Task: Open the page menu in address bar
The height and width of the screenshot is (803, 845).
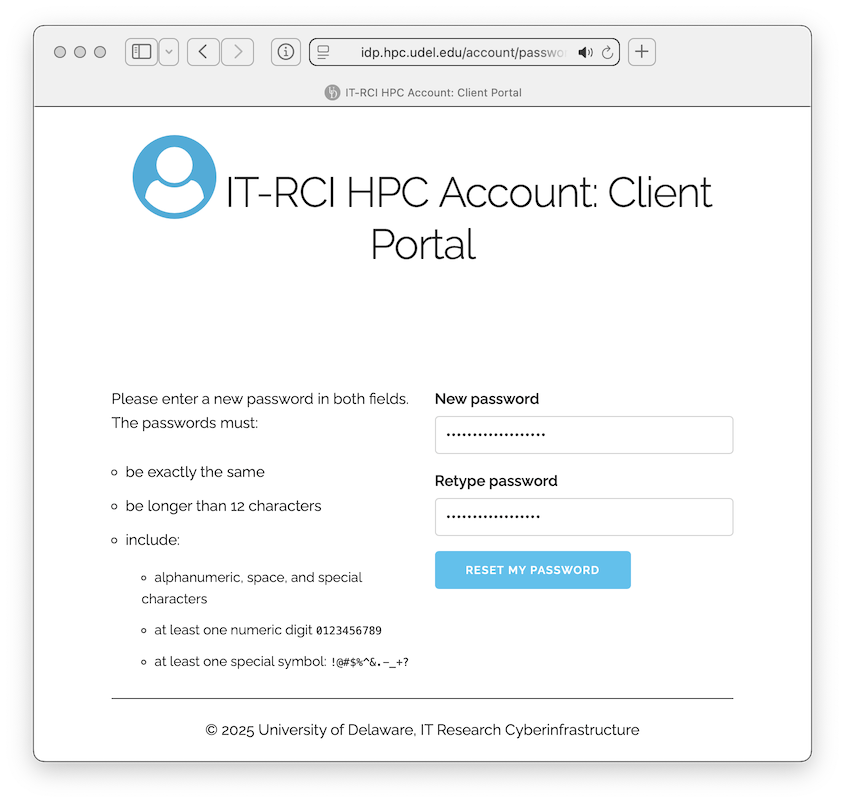Action: 323,52
